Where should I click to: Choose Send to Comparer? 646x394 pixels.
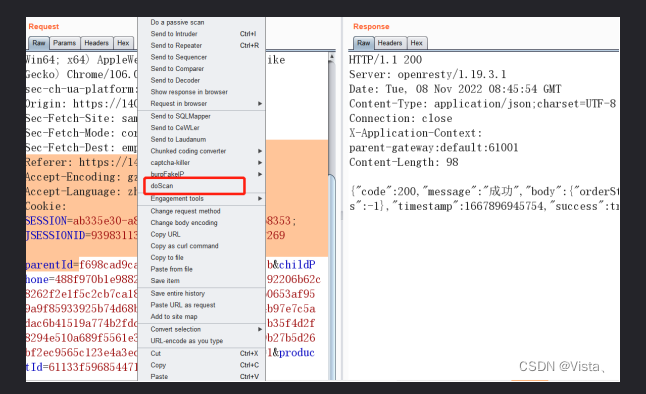coord(201,68)
